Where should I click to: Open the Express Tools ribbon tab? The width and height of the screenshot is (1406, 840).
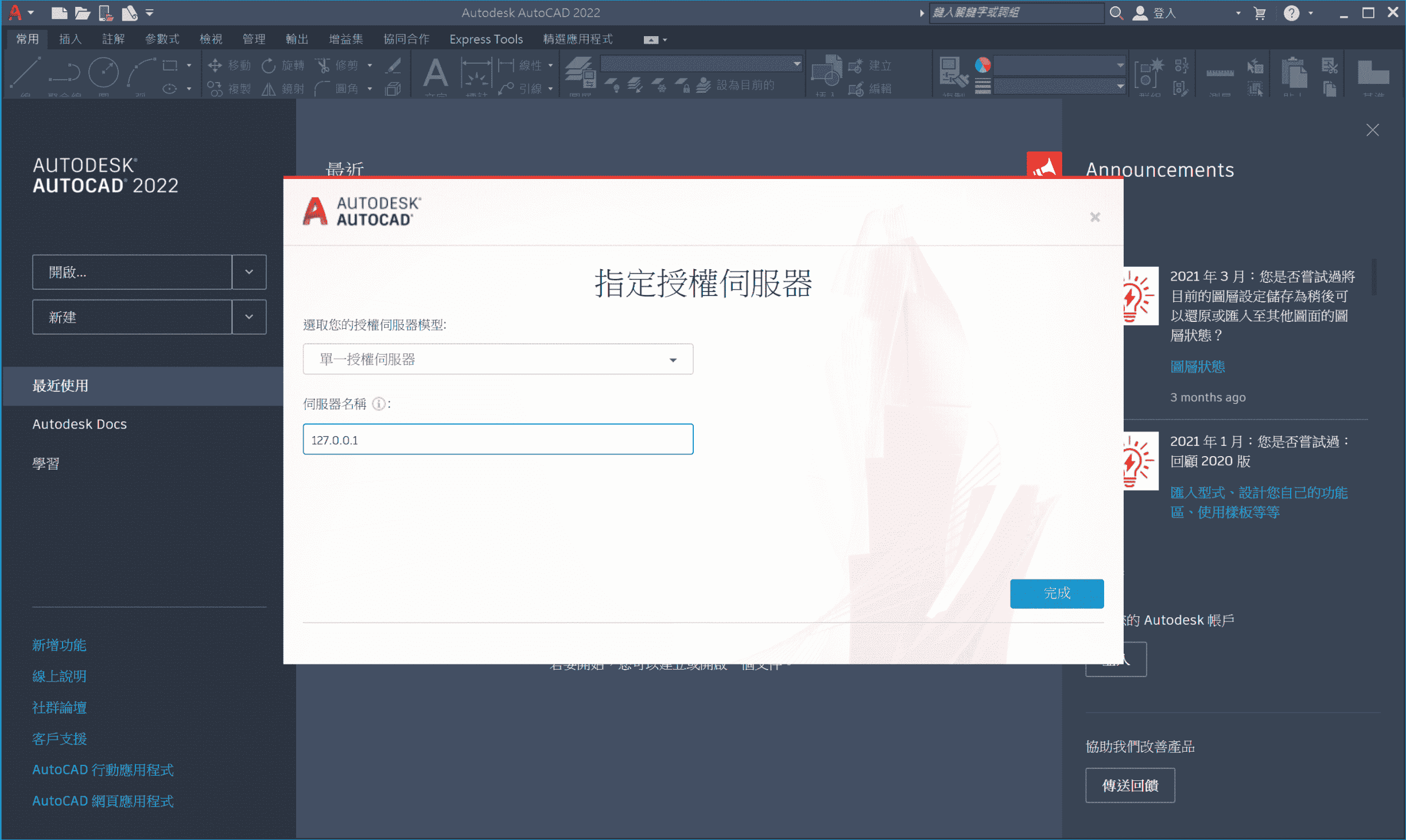pyautogui.click(x=486, y=39)
